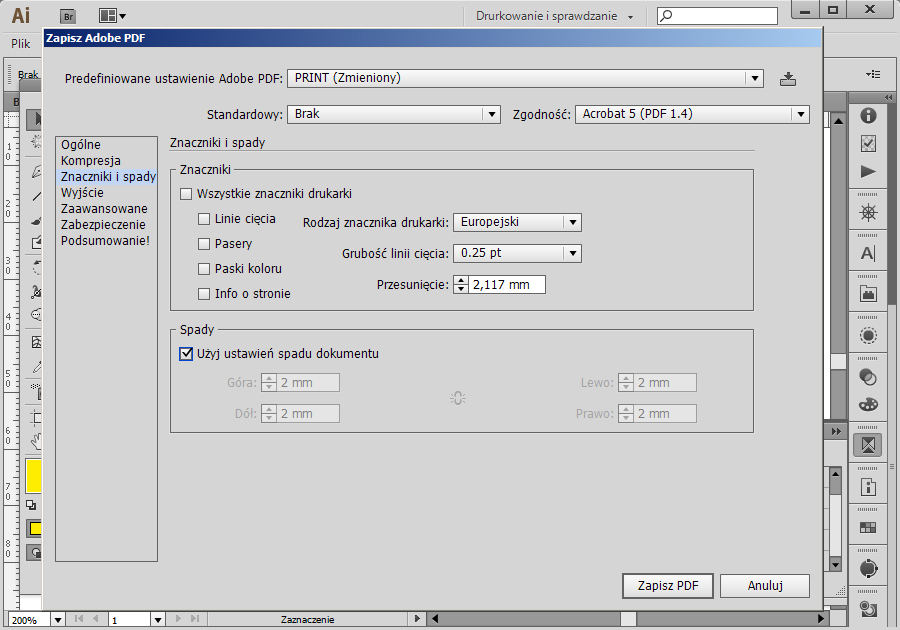Increase Przesunięcie with the stepper up arrow
Screen dimensions: 900x630
[461, 281]
